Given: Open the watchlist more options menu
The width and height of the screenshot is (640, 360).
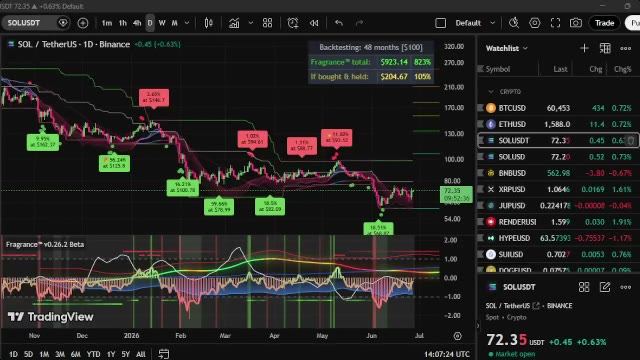Looking at the screenshot, I should click(625, 48).
